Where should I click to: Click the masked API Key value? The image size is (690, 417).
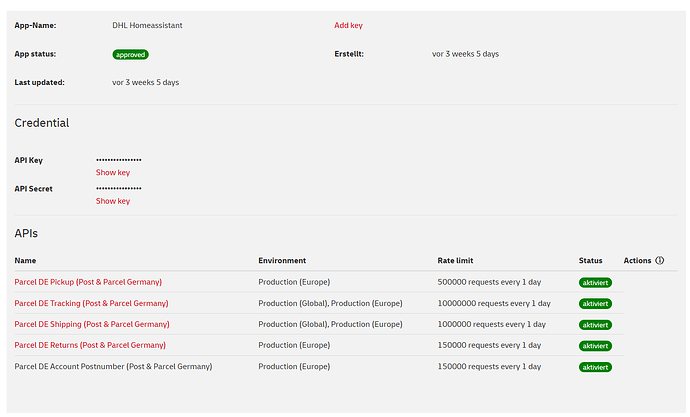(x=119, y=160)
